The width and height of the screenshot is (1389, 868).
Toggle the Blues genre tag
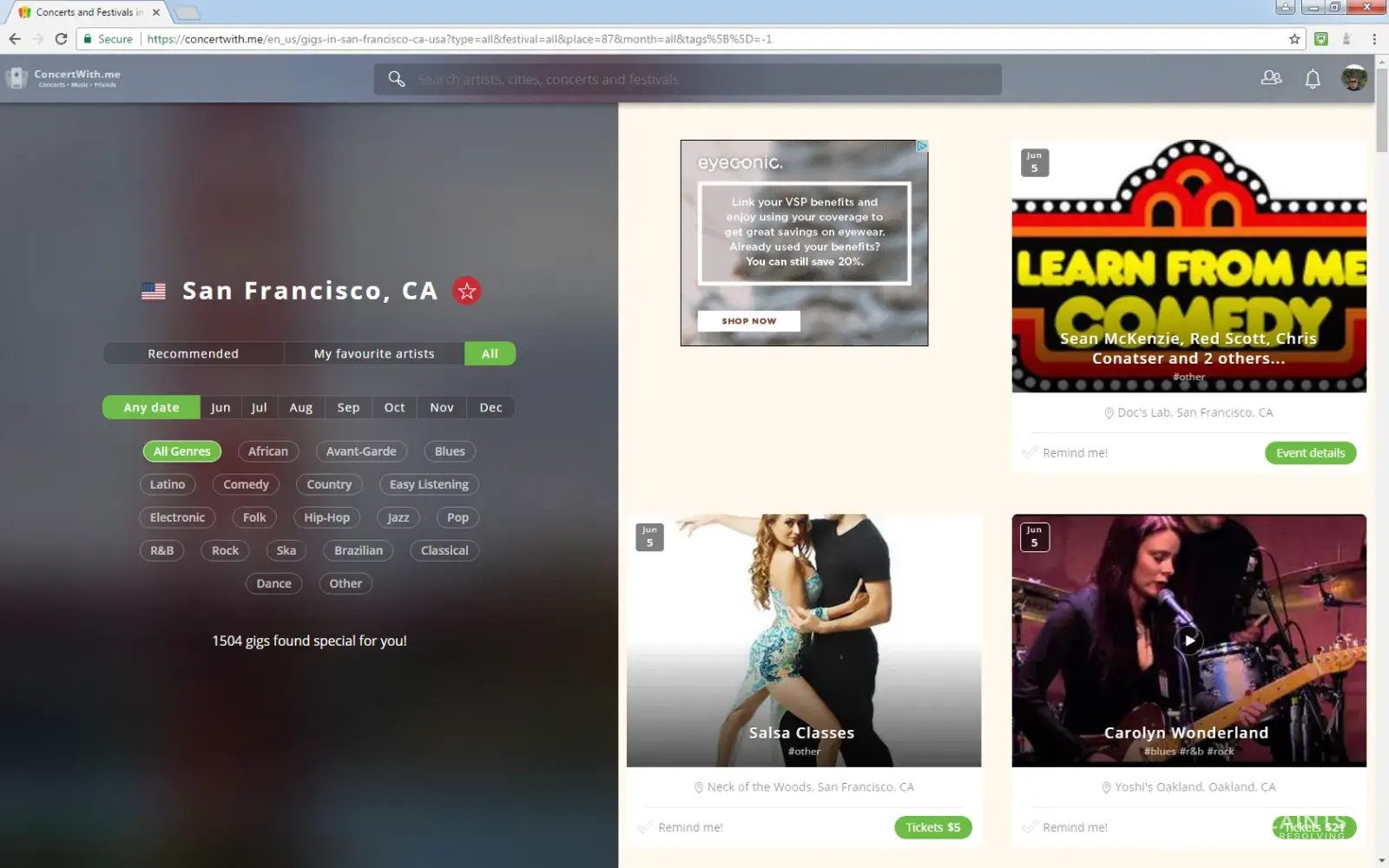tap(450, 451)
